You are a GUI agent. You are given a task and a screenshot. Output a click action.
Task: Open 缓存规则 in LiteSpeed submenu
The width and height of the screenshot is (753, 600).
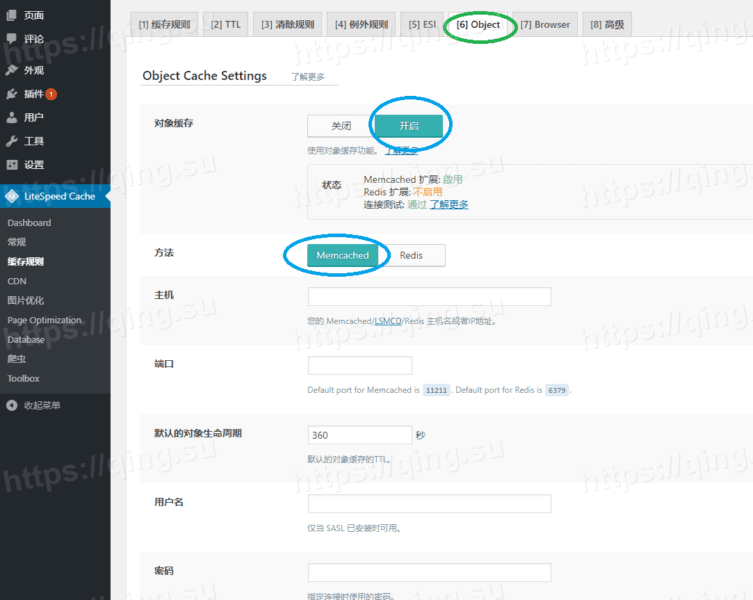(x=25, y=261)
